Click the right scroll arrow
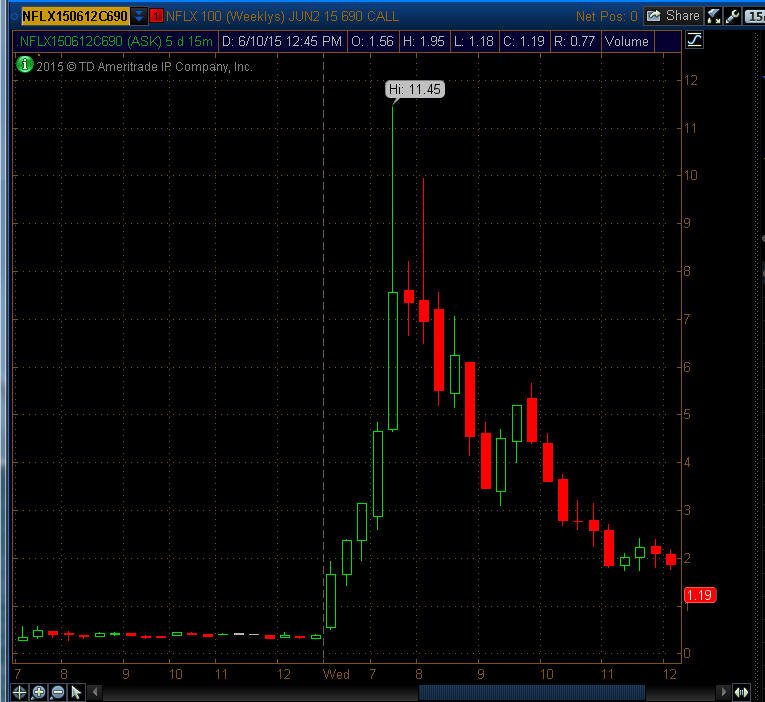The width and height of the screenshot is (765, 702). pyautogui.click(x=724, y=692)
